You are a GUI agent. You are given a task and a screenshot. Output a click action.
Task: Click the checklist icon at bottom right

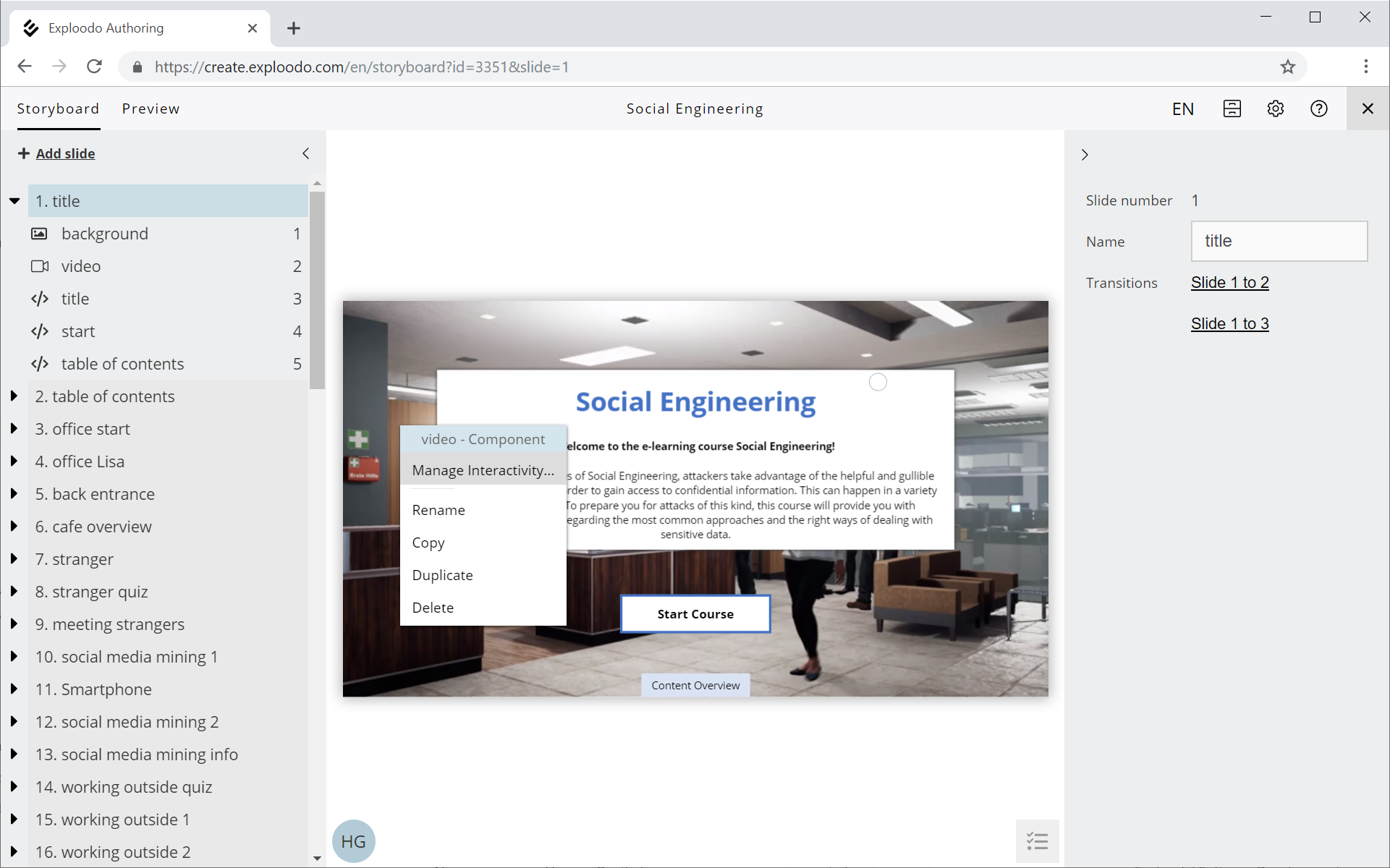point(1037,841)
